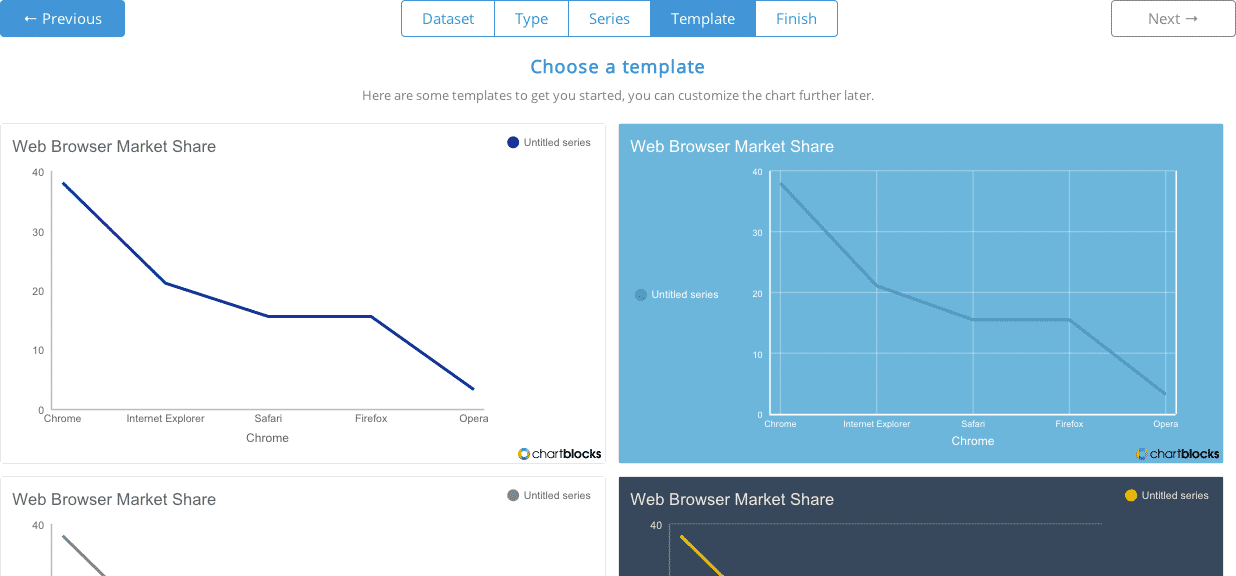Screen dimensions: 1236x576
Task: Click the 'Choose a template' heading
Action: (x=617, y=67)
